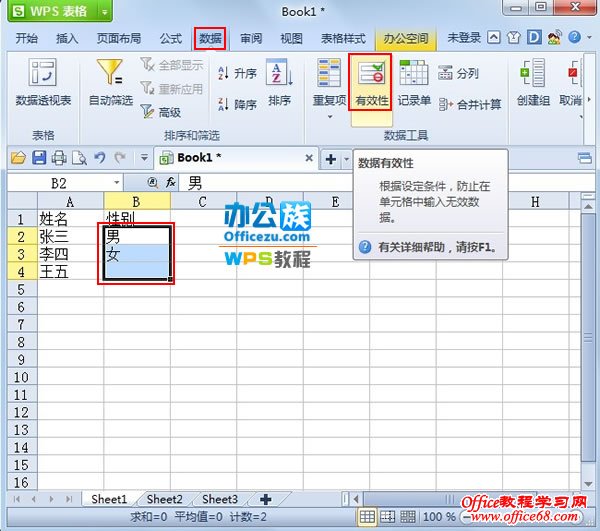Click the Name Box showing B2

point(59,182)
